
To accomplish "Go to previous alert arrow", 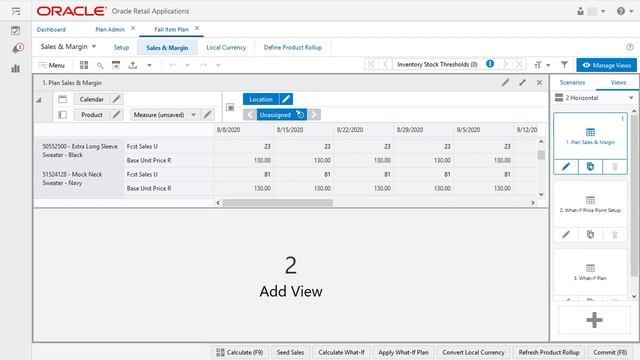I will [385, 64].
